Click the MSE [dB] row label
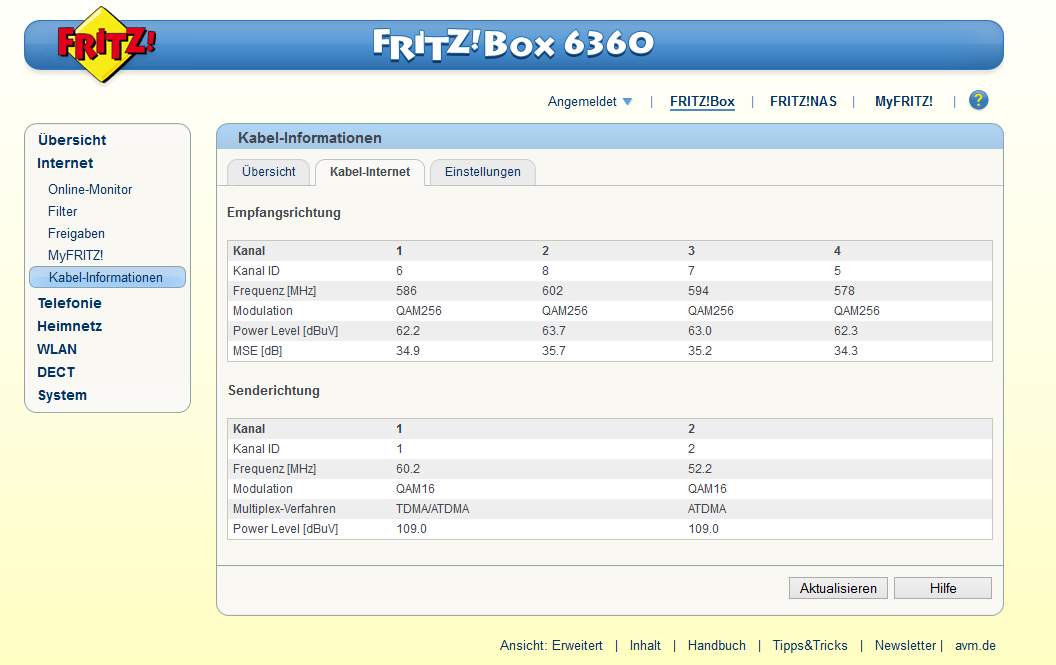Viewport: 1056px width, 665px height. (257, 351)
